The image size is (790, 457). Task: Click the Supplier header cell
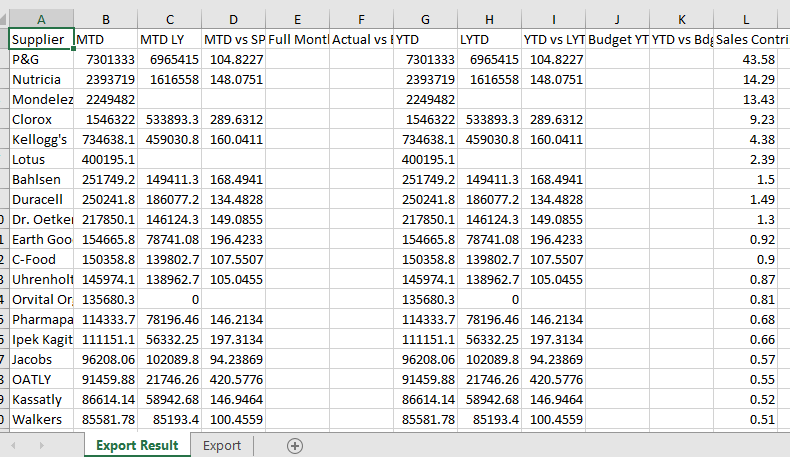click(41, 39)
